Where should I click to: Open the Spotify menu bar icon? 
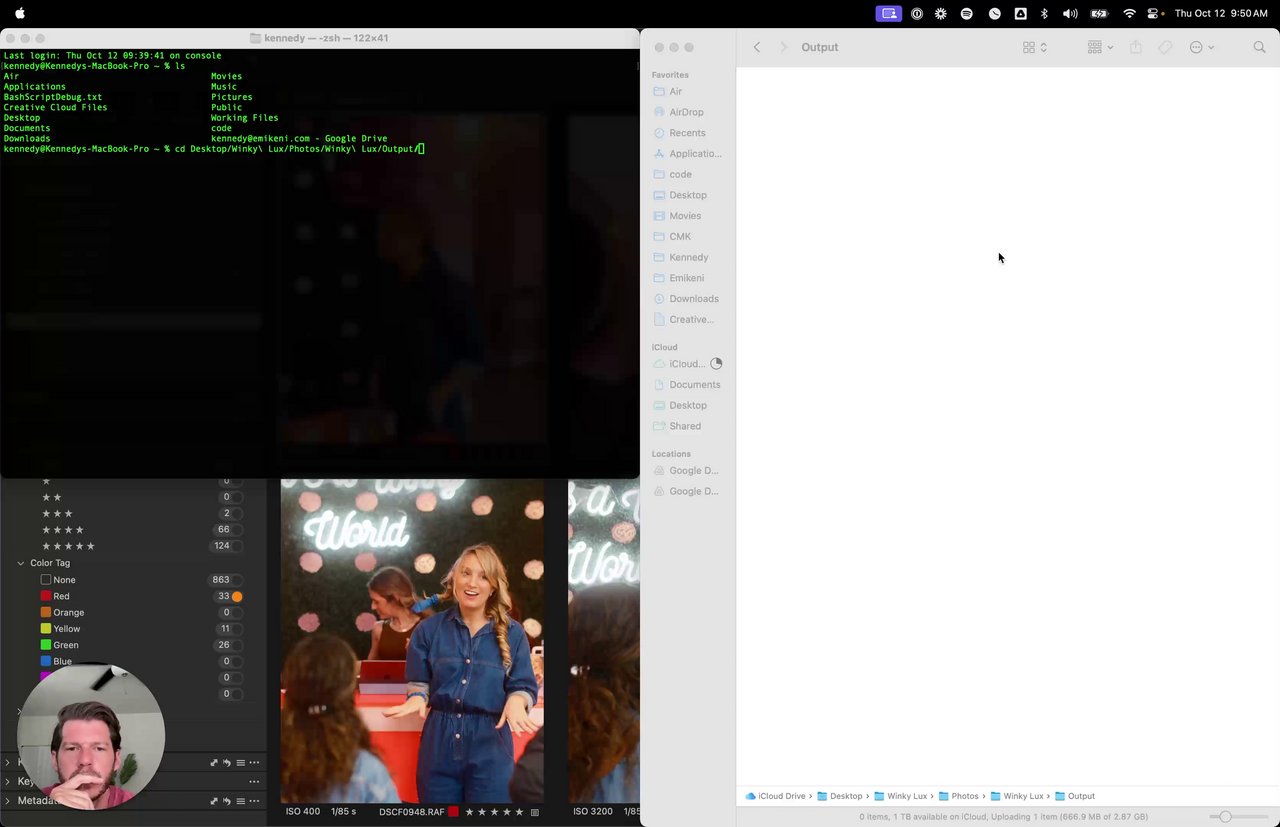(967, 14)
